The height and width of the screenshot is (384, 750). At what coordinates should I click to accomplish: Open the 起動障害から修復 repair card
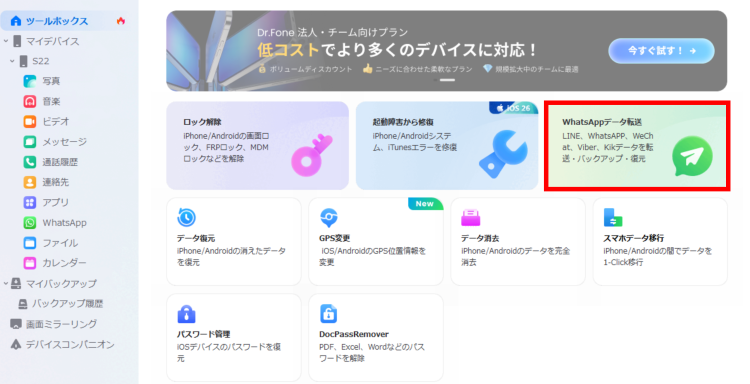coord(447,145)
